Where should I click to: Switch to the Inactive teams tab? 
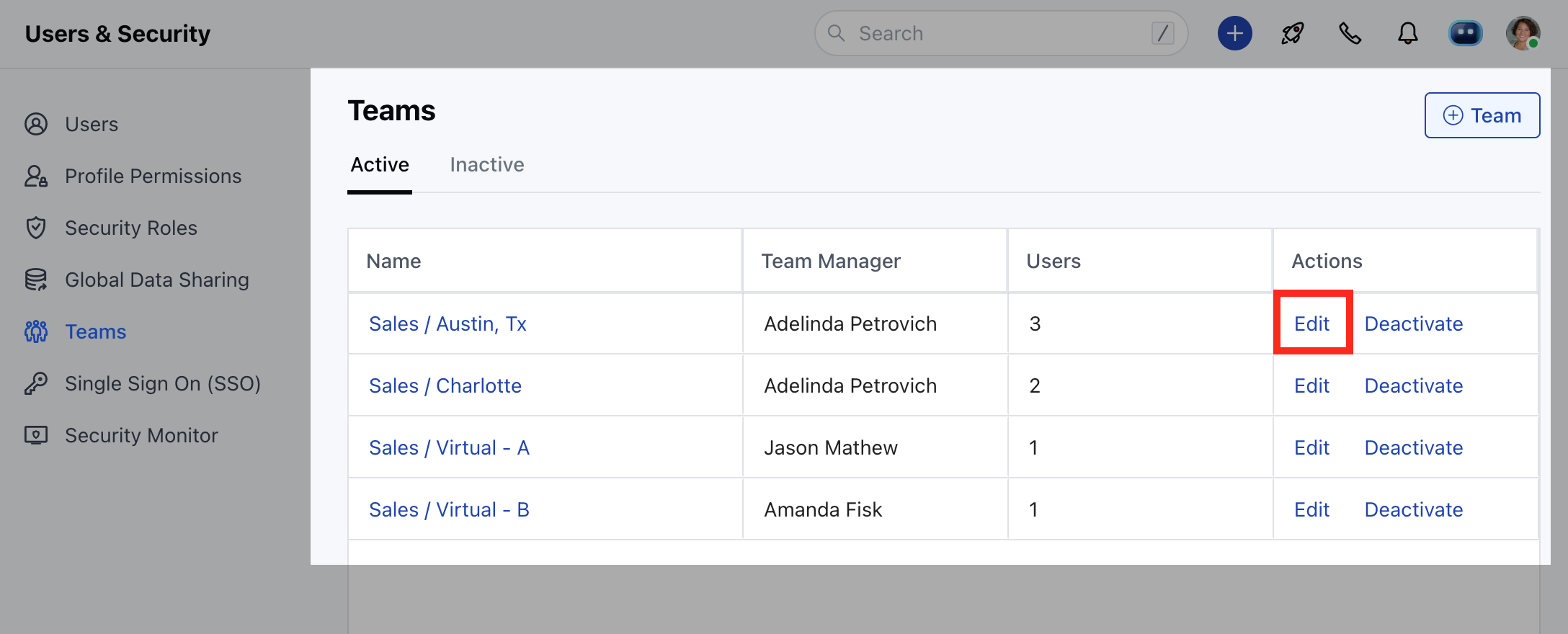tap(486, 165)
